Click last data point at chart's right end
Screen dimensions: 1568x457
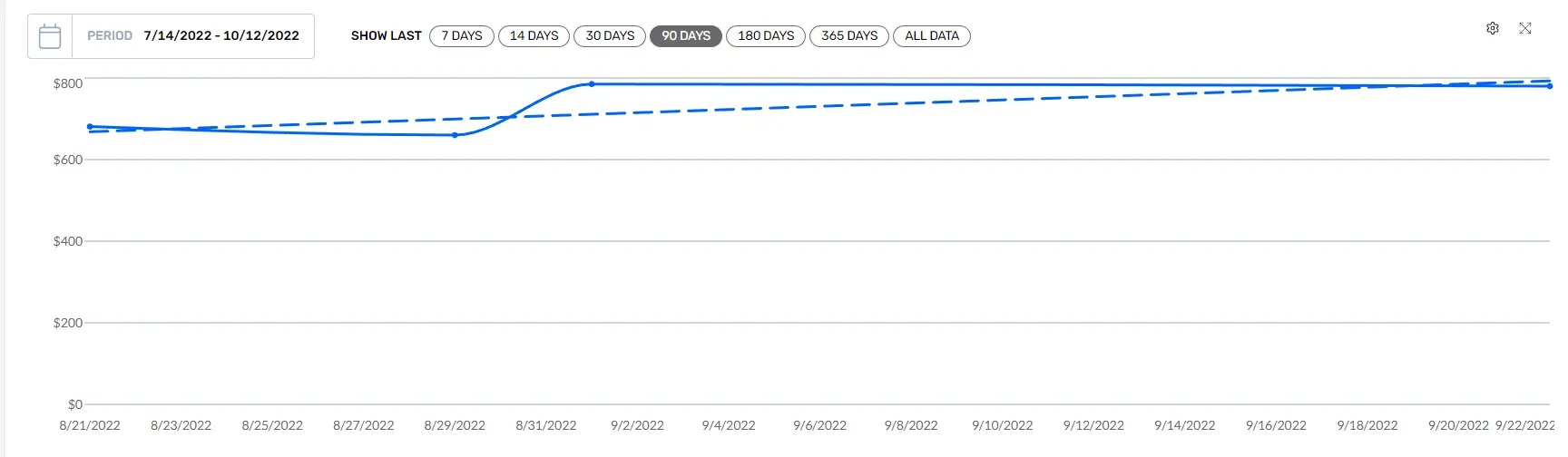pos(1550,86)
